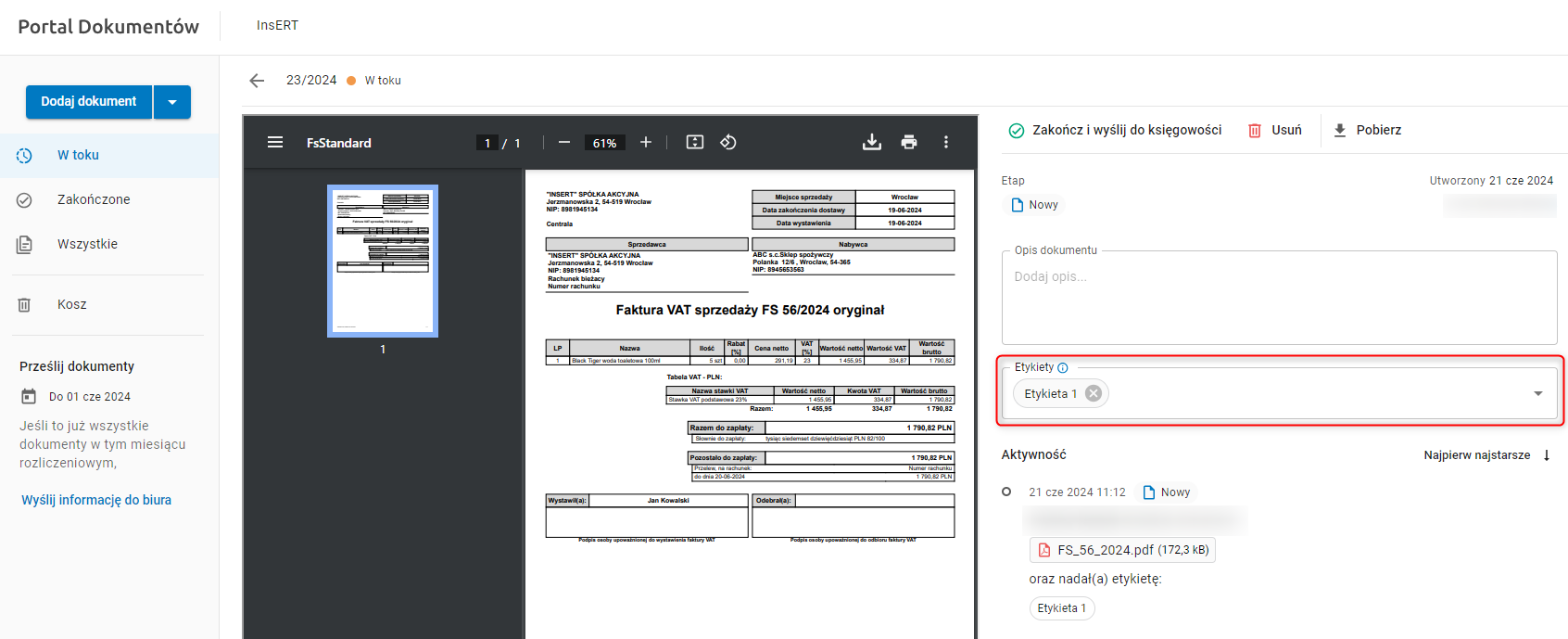Click the PDF file icon for FS_56_2024.pdf
Viewport: 1568px width, 639px height.
pyautogui.click(x=1044, y=550)
